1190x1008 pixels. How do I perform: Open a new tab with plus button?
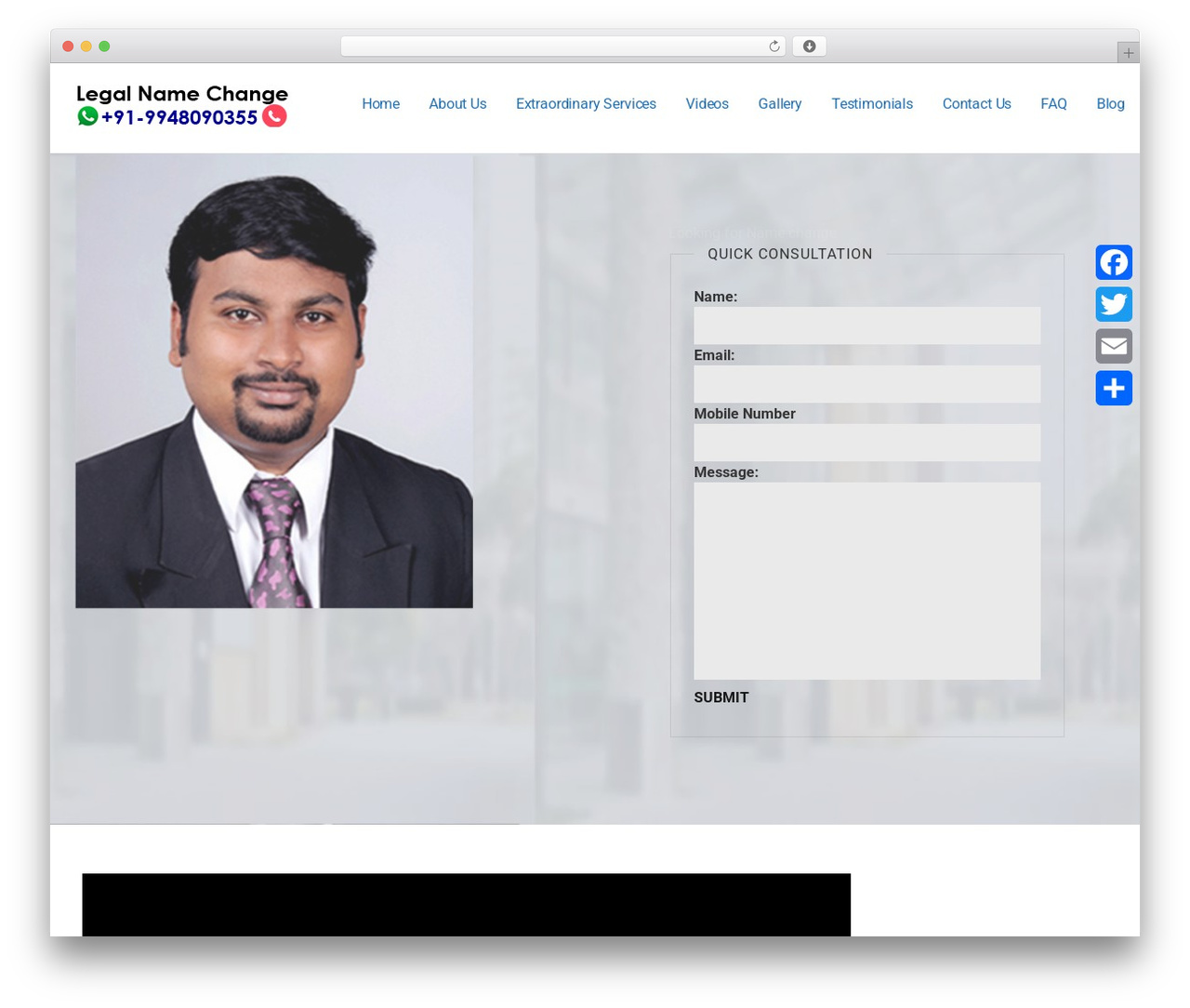[x=1129, y=53]
